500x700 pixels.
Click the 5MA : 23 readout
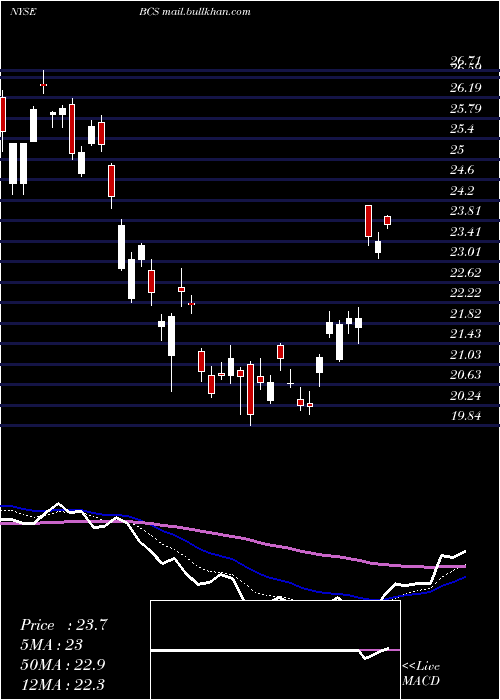coord(52,645)
